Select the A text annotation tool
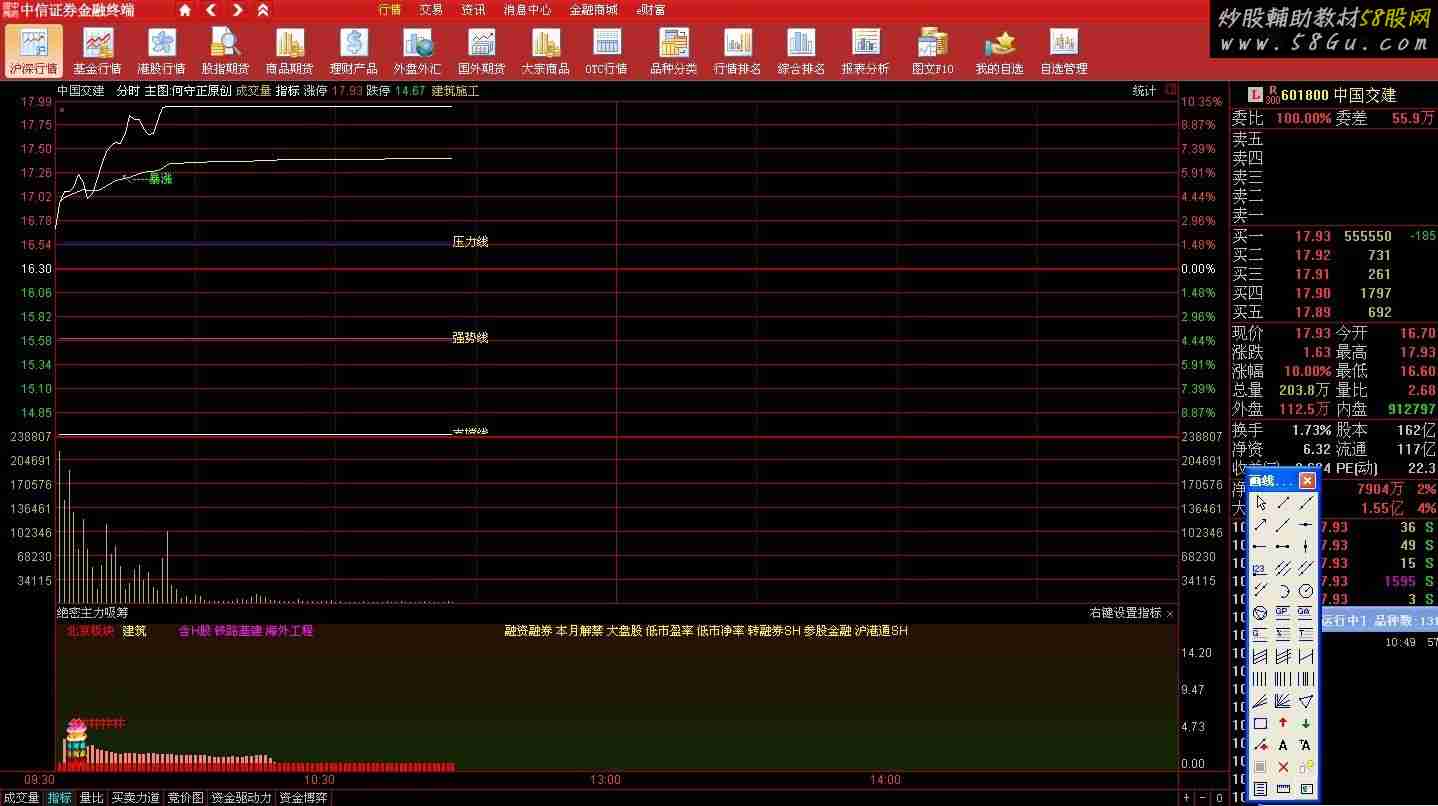The height and width of the screenshot is (806, 1438). (1283, 745)
